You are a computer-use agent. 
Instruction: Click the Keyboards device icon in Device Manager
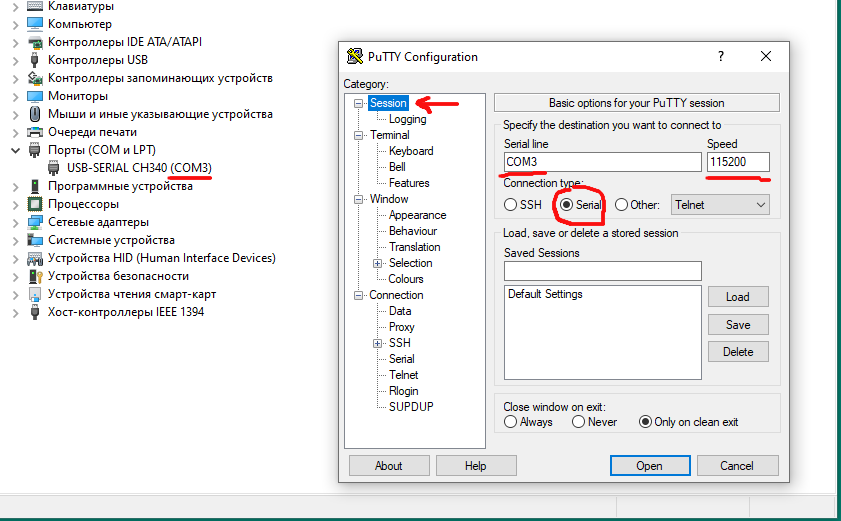35,6
